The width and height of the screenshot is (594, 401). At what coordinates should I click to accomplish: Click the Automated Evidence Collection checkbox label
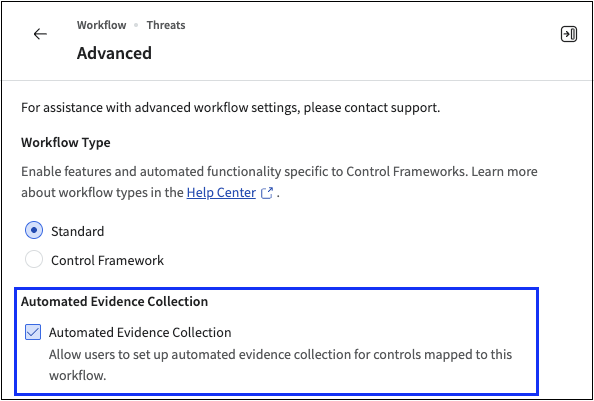(x=140, y=332)
